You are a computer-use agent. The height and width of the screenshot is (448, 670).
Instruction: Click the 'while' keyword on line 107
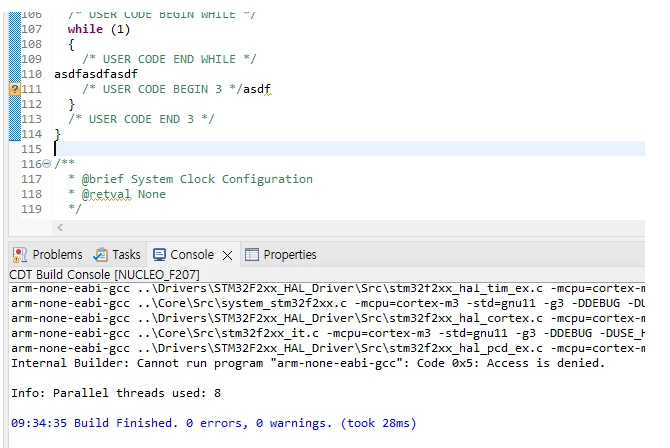85,29
